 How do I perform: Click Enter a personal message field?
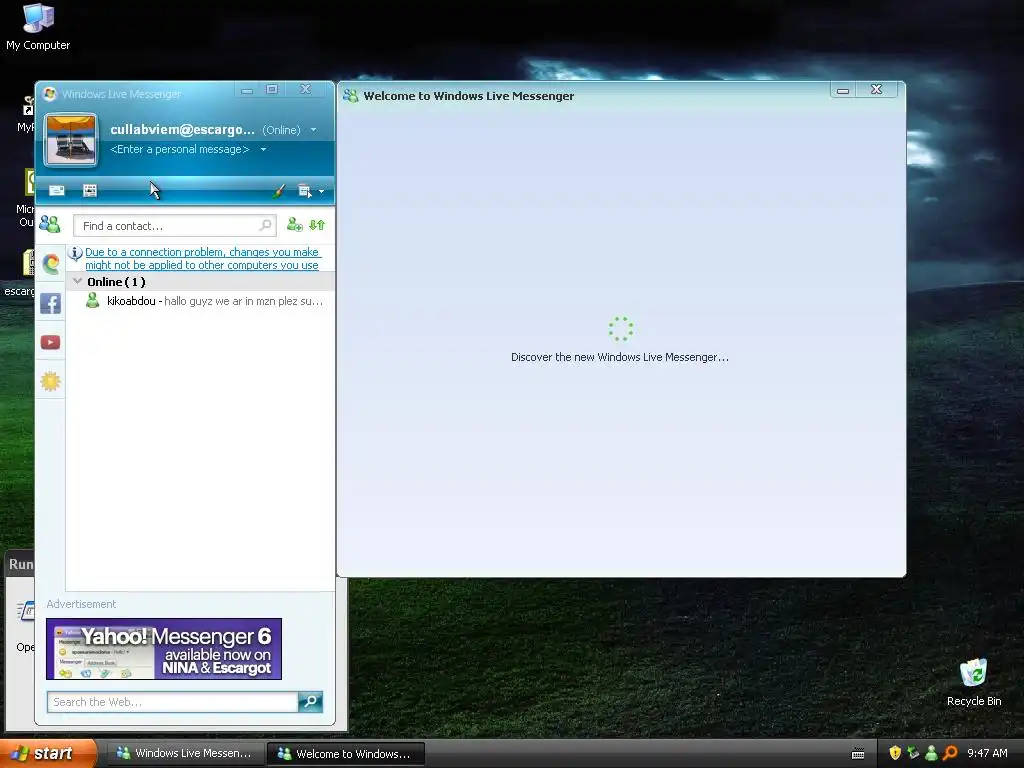point(180,150)
